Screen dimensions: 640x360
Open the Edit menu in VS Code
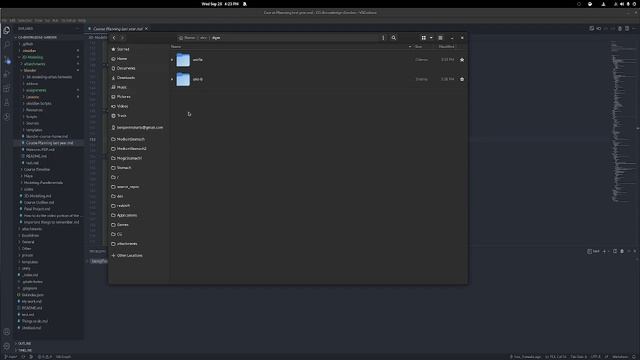12,20
